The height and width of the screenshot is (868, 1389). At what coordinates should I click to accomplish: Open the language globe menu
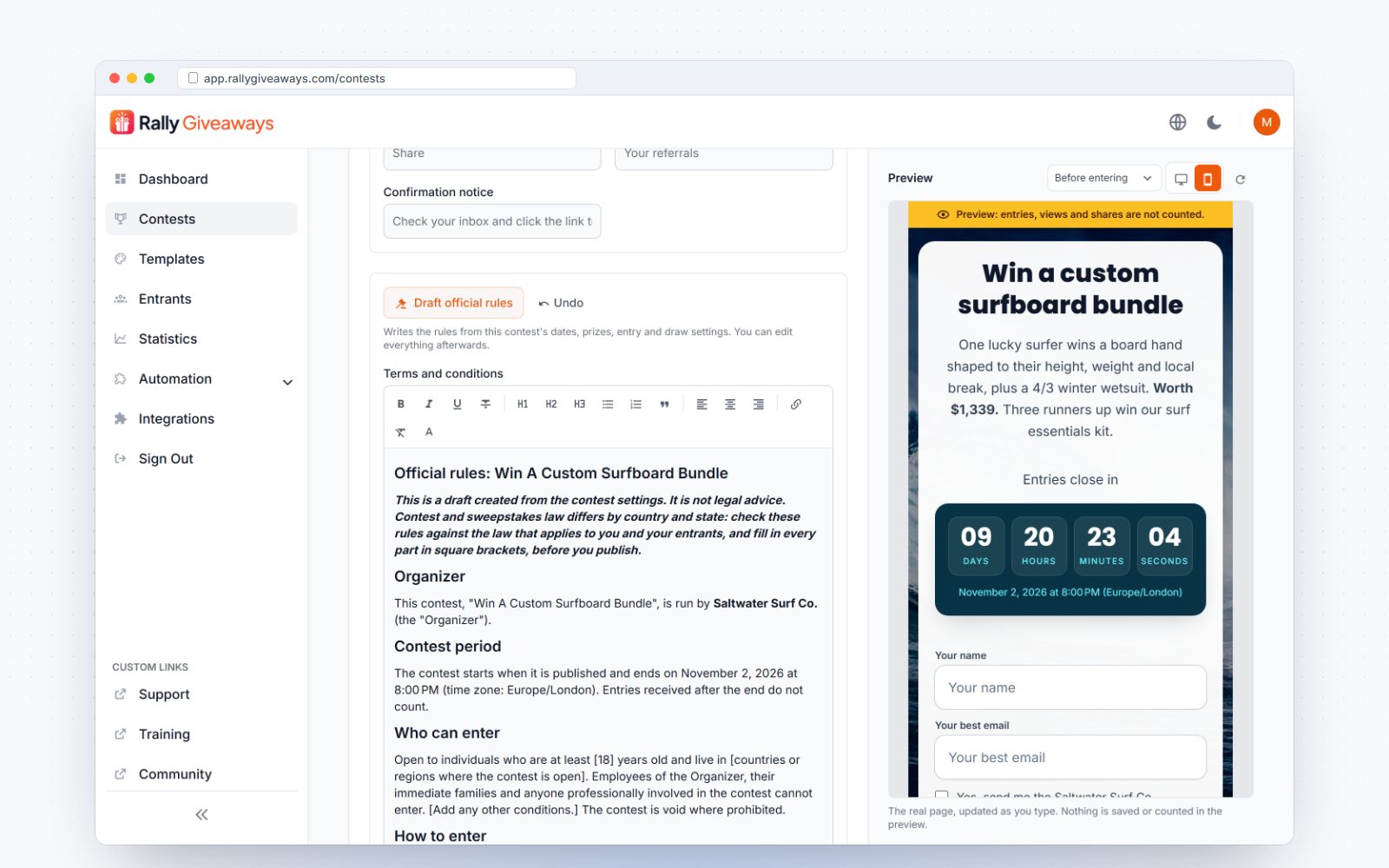click(x=1178, y=122)
